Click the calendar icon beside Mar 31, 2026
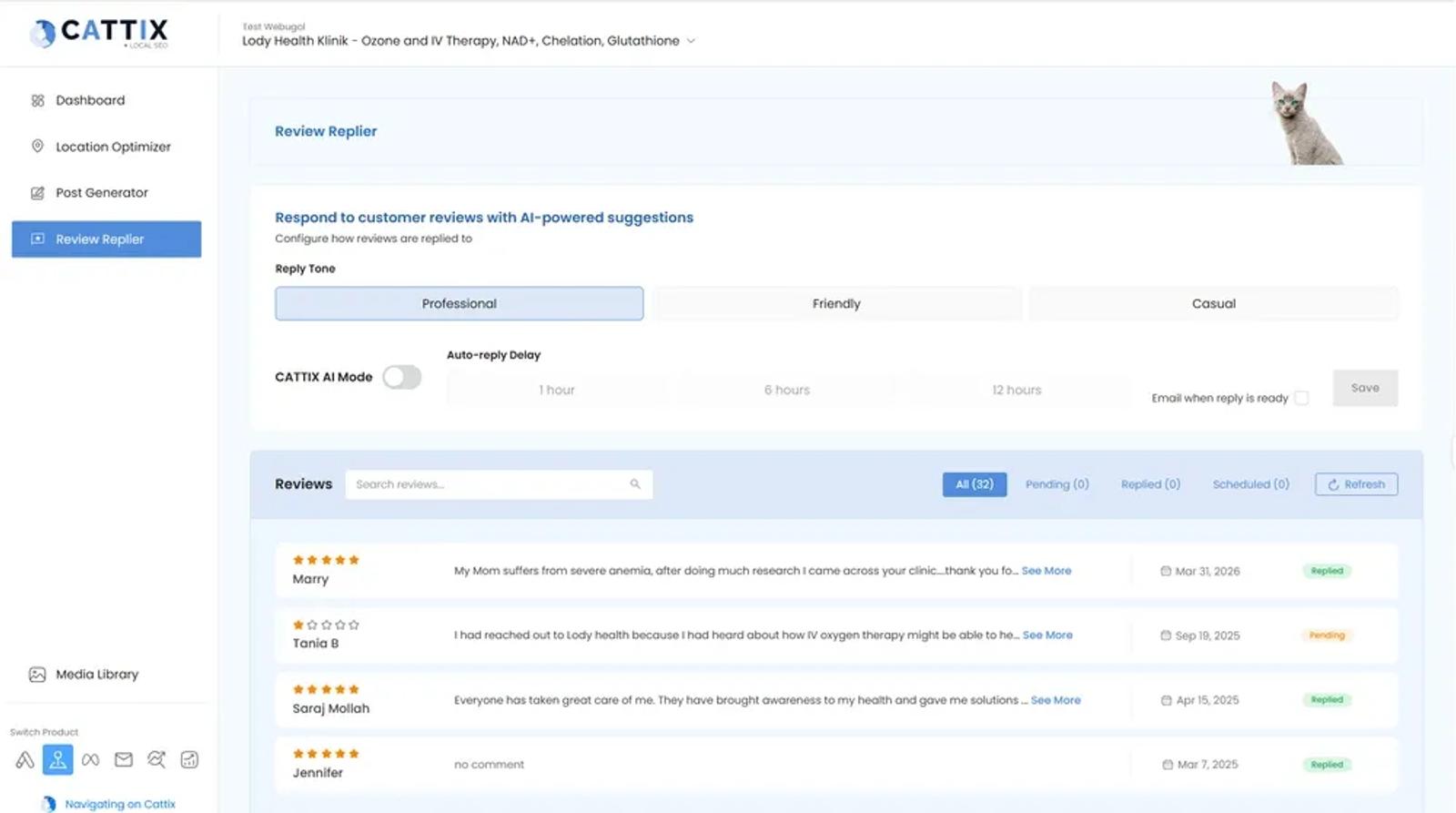The height and width of the screenshot is (813, 1456). tap(1166, 571)
